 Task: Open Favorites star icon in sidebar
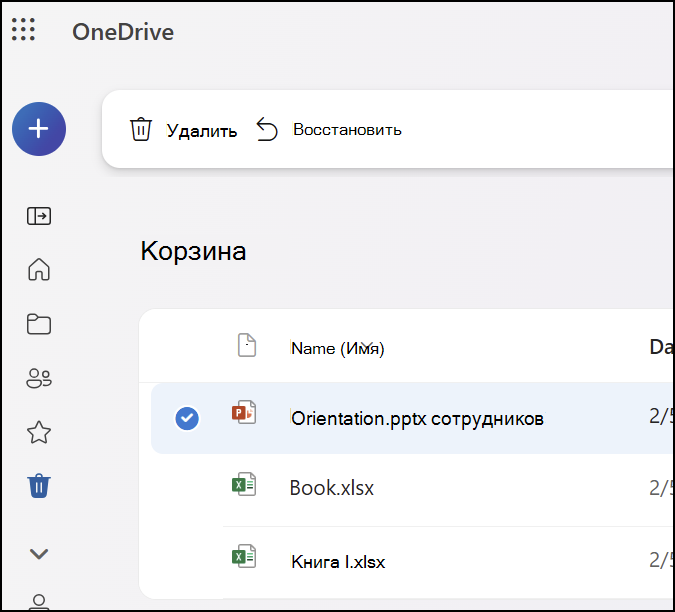tap(39, 432)
